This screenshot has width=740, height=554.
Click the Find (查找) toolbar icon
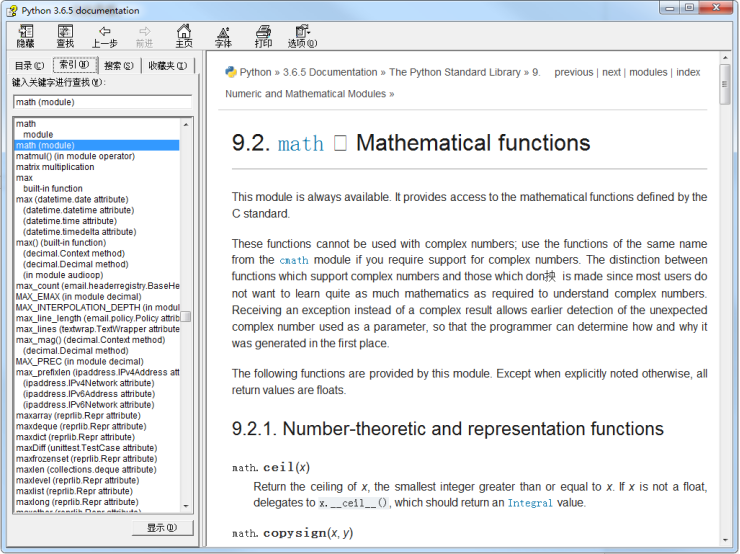pos(65,37)
